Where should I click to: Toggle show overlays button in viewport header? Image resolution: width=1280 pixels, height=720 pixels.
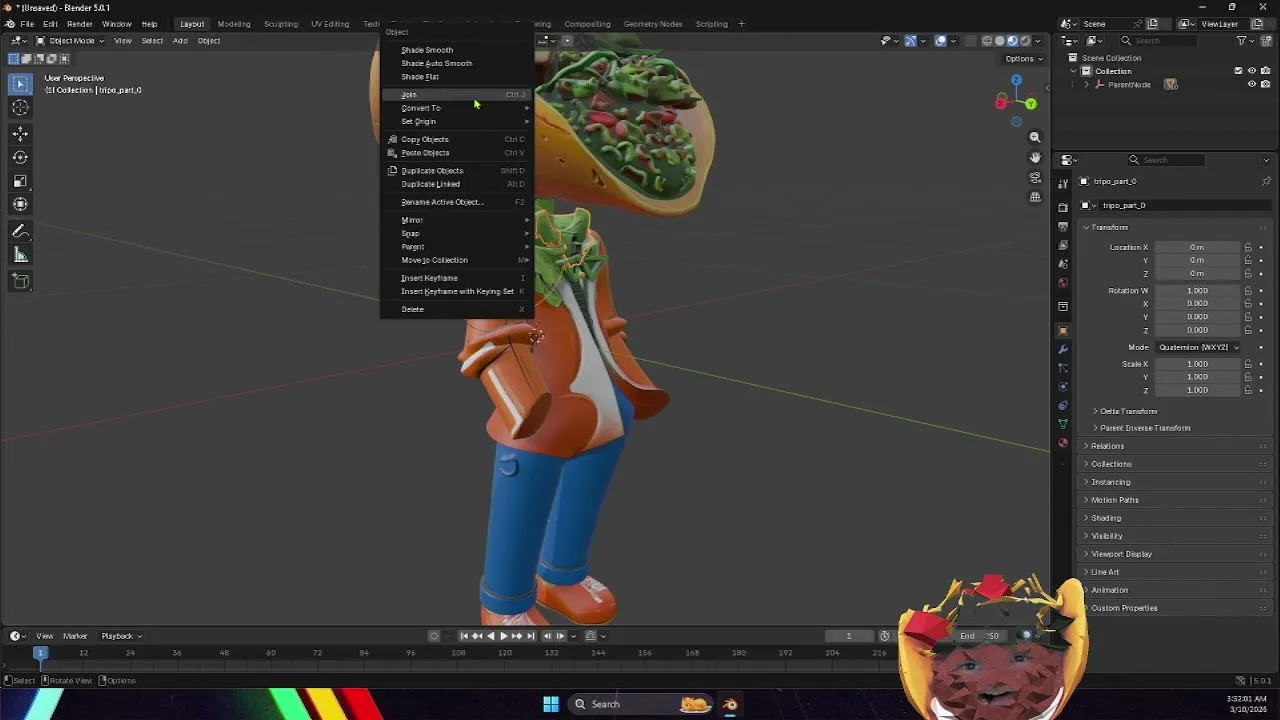tap(941, 41)
